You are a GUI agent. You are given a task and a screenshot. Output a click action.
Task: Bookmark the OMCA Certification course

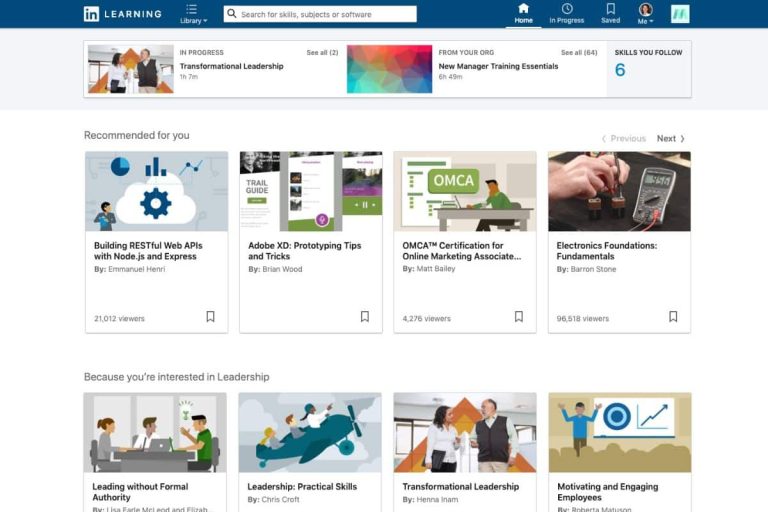(x=519, y=317)
